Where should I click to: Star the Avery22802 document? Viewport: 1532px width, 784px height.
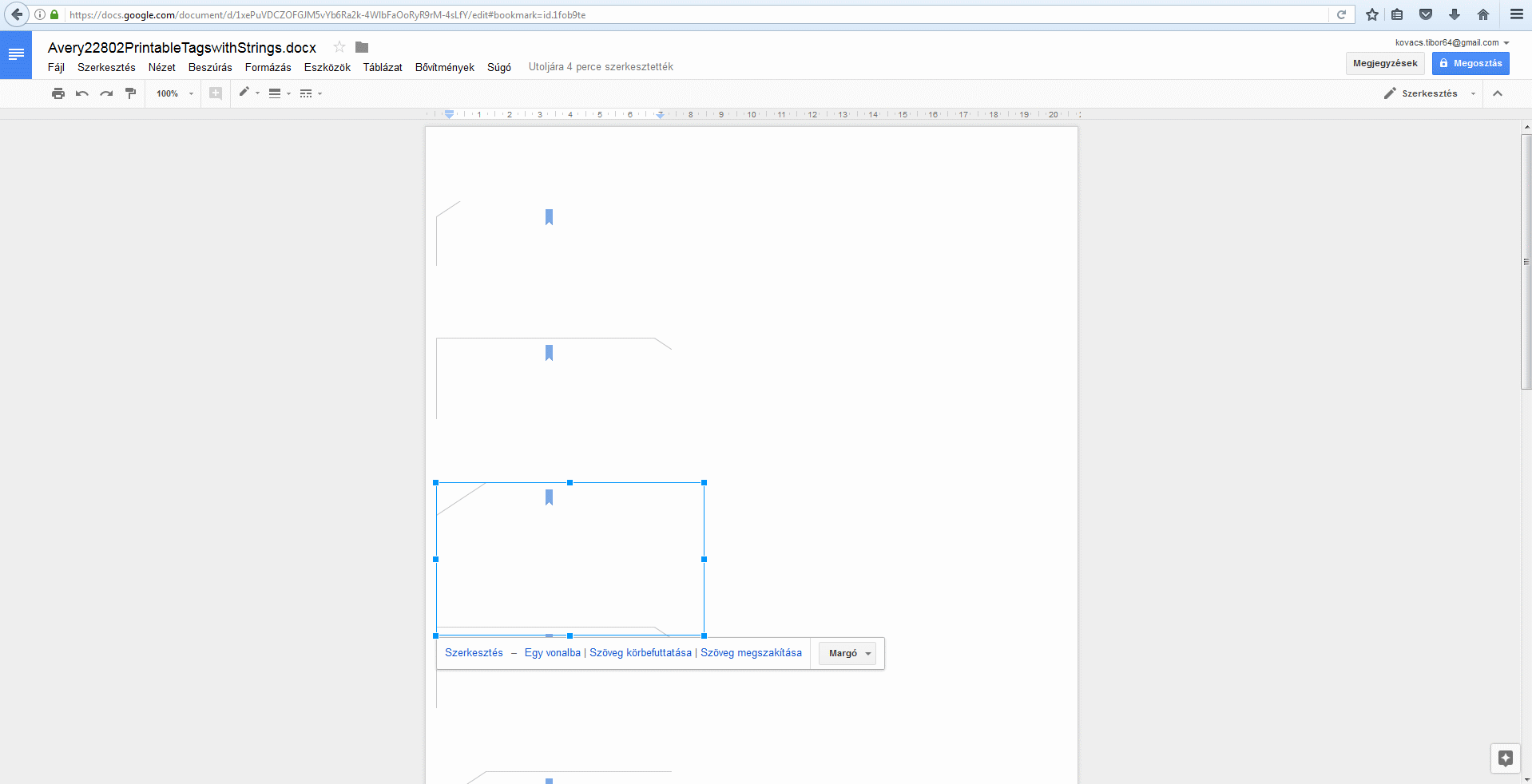pos(339,47)
